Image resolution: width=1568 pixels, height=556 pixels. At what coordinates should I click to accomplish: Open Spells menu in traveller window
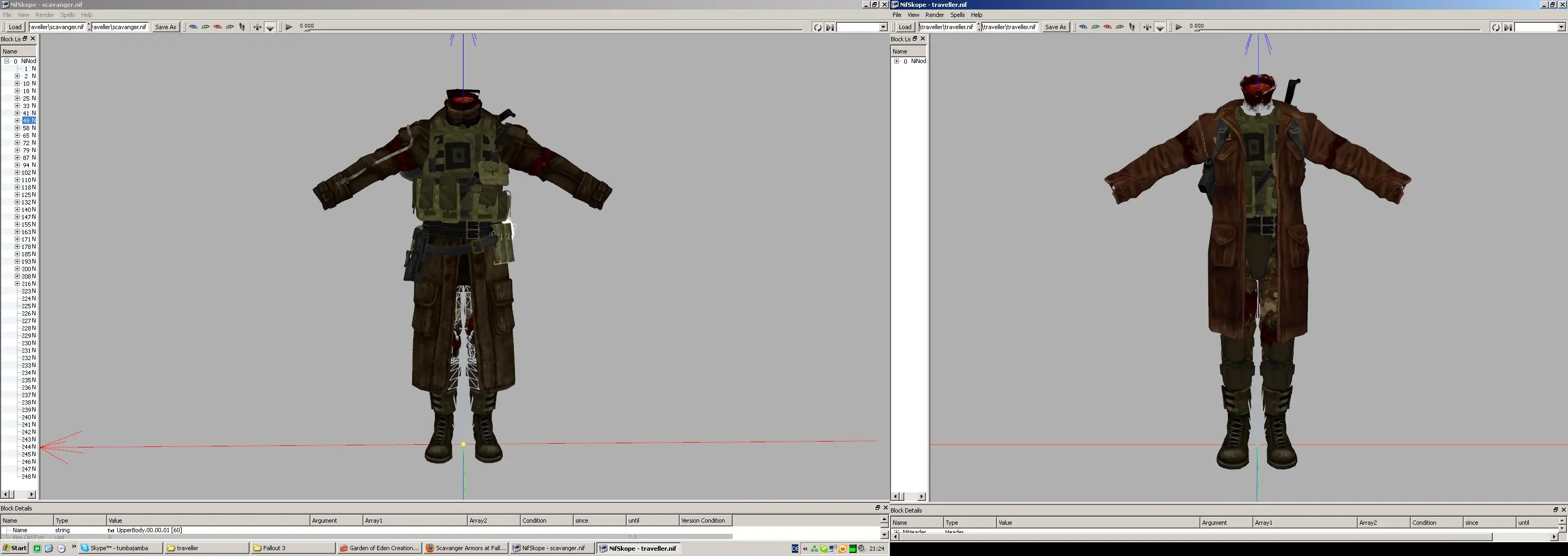point(957,15)
